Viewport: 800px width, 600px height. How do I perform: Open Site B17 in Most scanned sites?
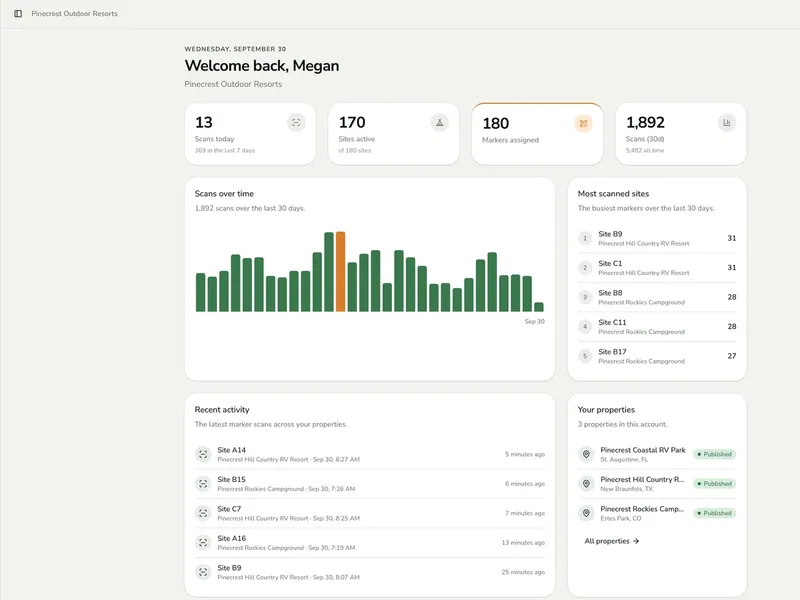[x=657, y=356]
